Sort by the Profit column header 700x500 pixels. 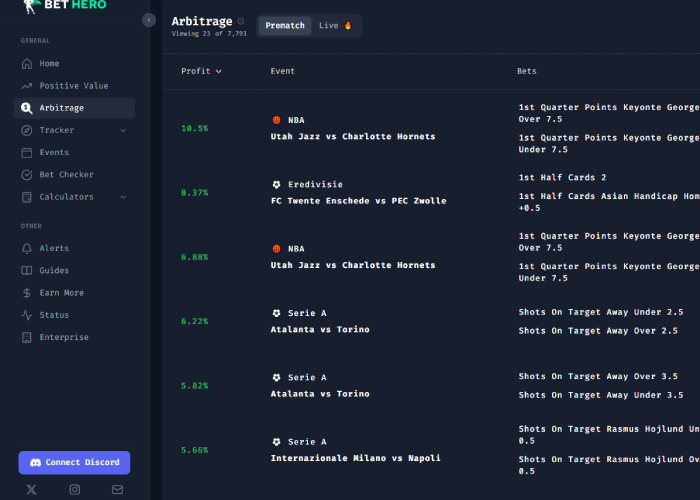[201, 71]
